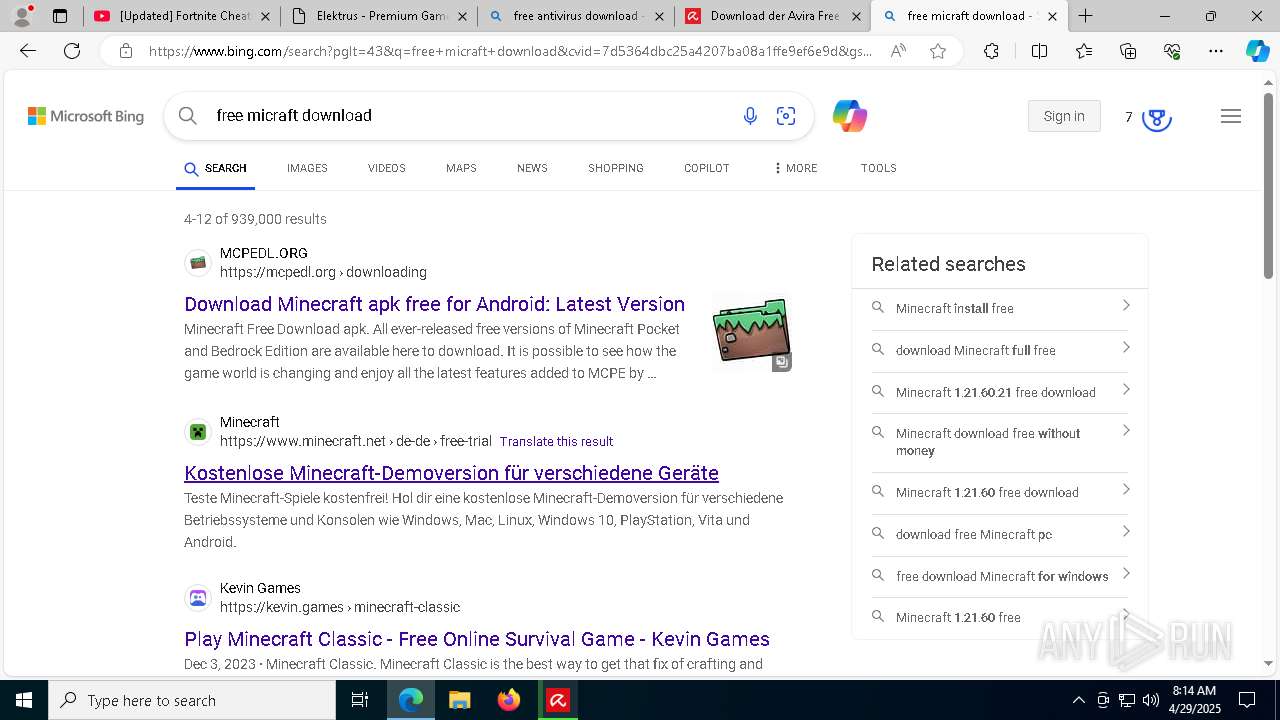Open volume control in system tray
Screen dimensions: 1280x720
point(1151,700)
